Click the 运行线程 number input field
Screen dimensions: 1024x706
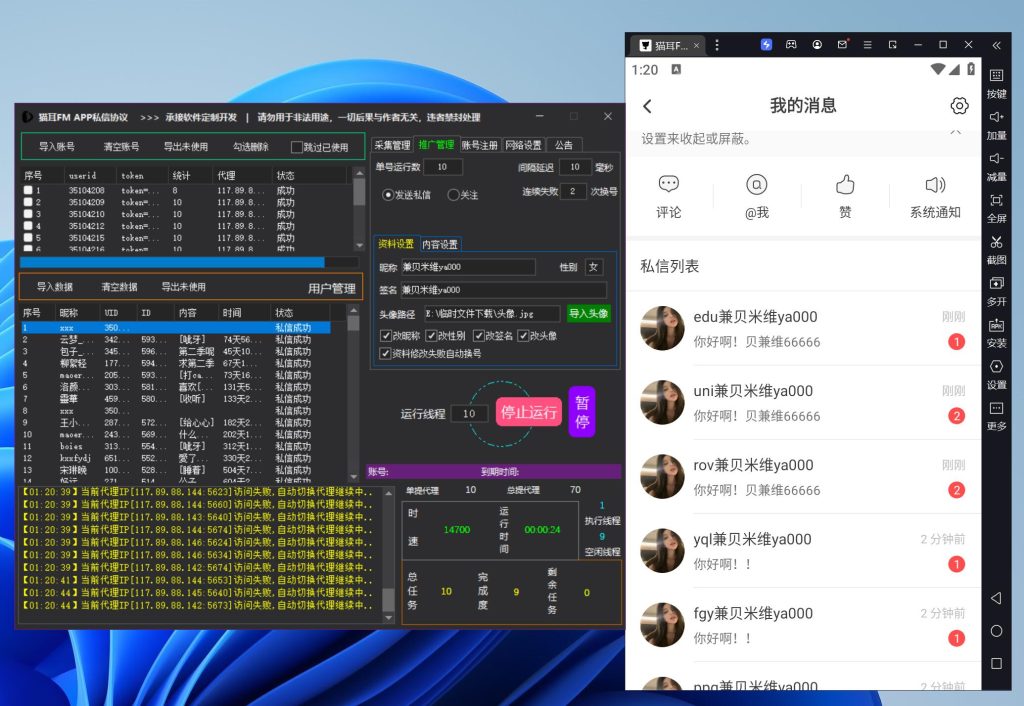point(469,414)
